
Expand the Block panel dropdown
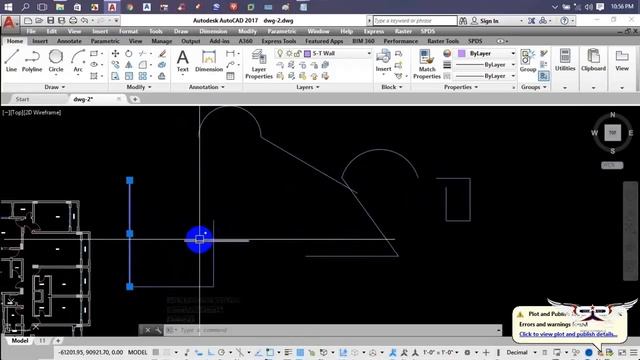tap(391, 87)
